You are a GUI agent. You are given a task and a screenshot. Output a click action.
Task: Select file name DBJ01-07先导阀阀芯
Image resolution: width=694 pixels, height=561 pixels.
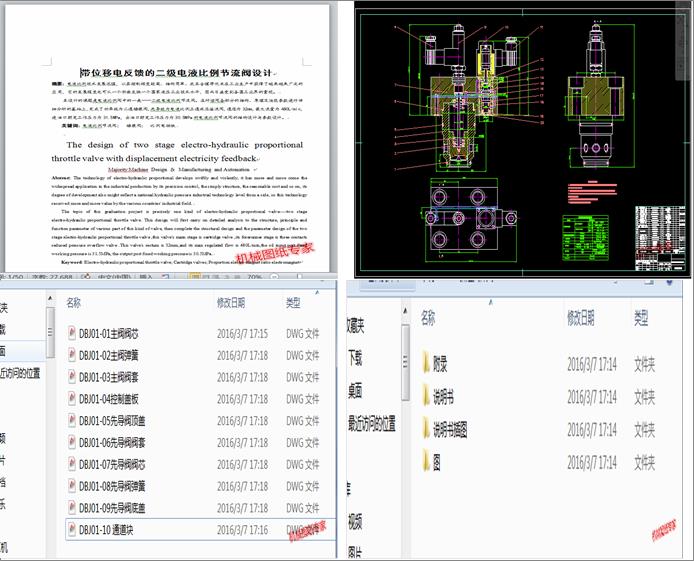[112, 465]
